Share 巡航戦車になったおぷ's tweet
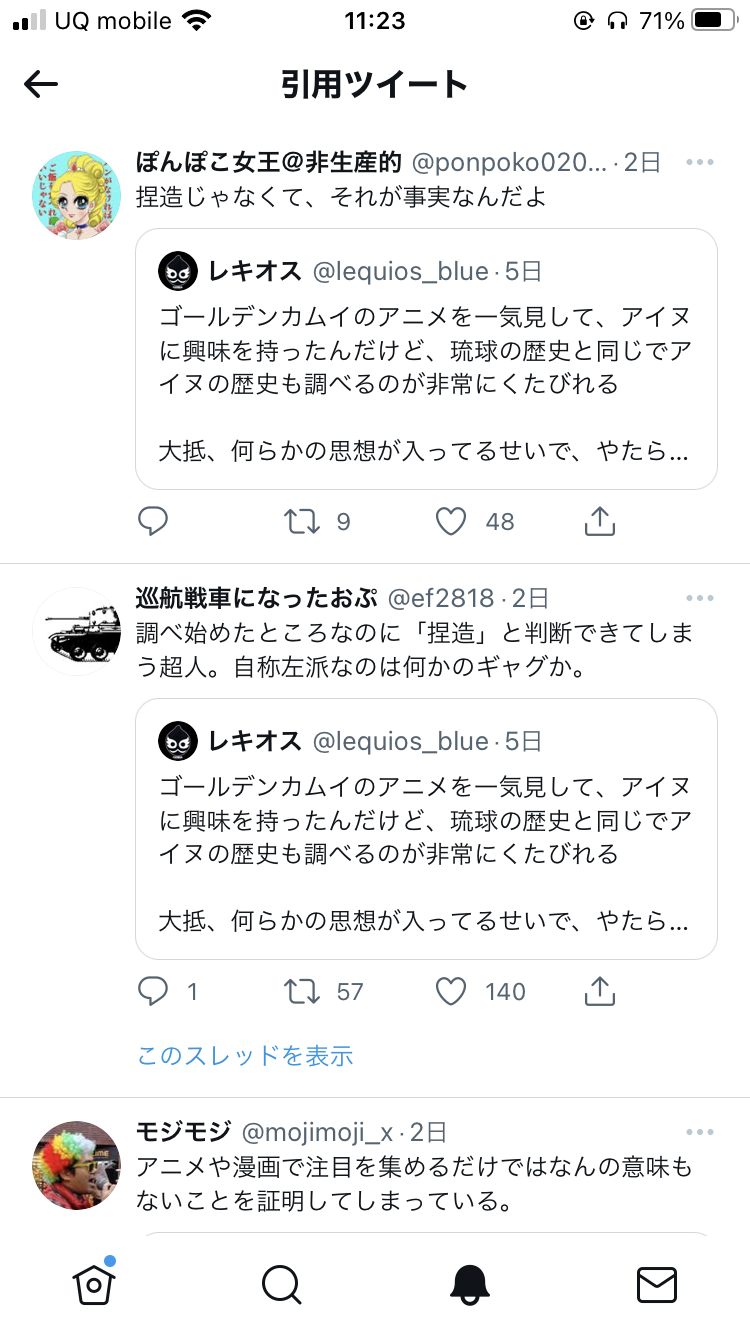Image resolution: width=750 pixels, height=1334 pixels. point(599,991)
